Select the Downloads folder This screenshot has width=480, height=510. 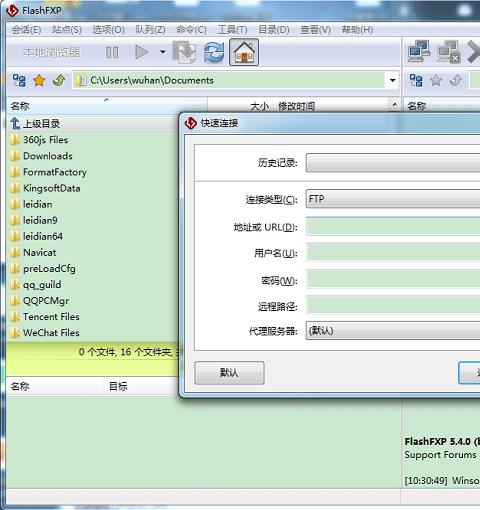93,156
